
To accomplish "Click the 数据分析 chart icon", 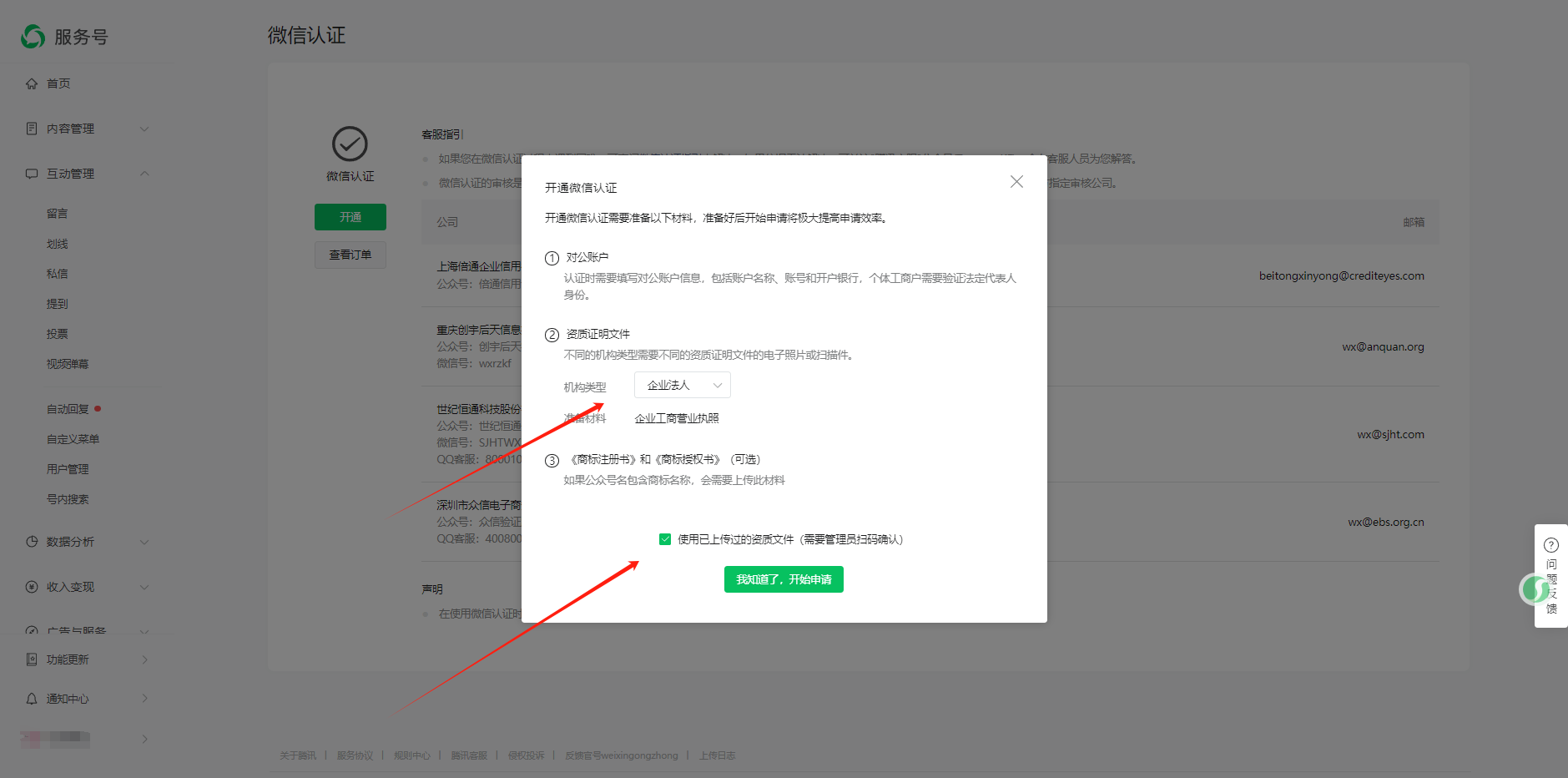I will [x=32, y=542].
